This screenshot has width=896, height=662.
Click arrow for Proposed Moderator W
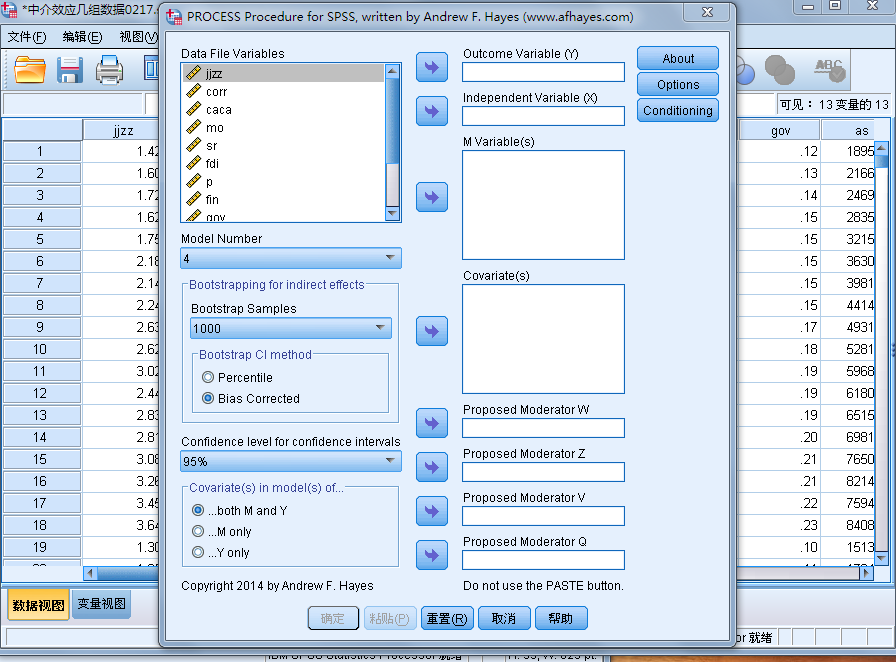431,423
